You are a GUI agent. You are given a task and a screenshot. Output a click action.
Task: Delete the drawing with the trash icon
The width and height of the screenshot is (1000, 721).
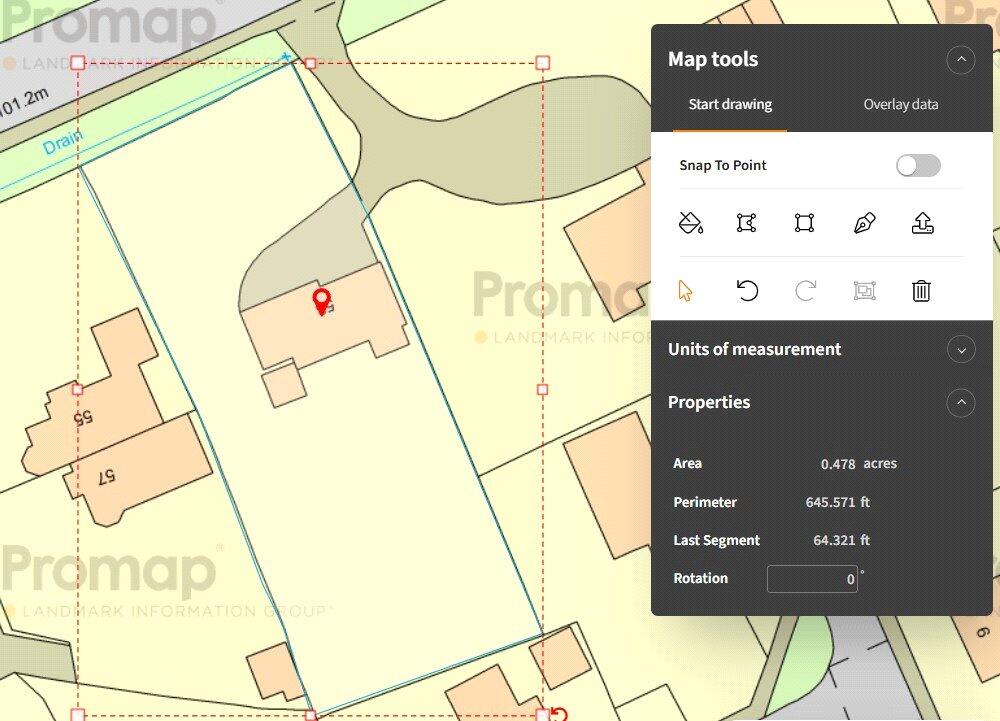(920, 291)
